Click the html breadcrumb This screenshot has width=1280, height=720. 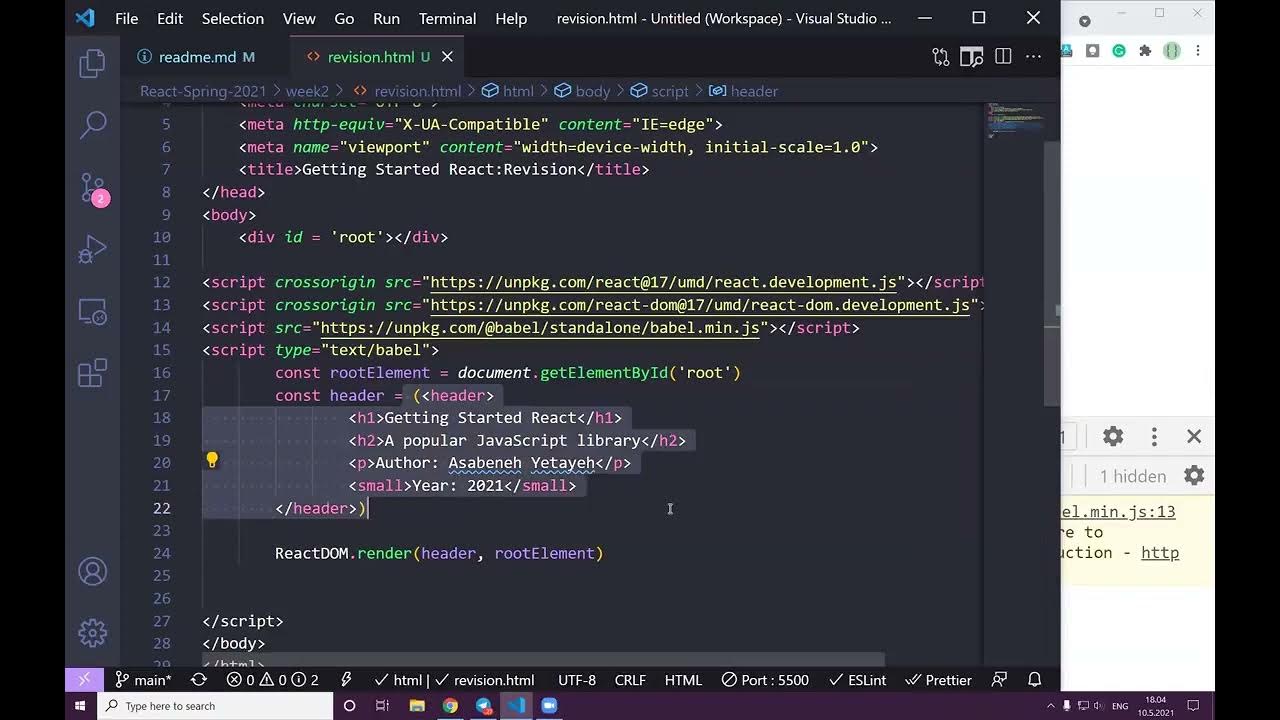(x=508, y=91)
